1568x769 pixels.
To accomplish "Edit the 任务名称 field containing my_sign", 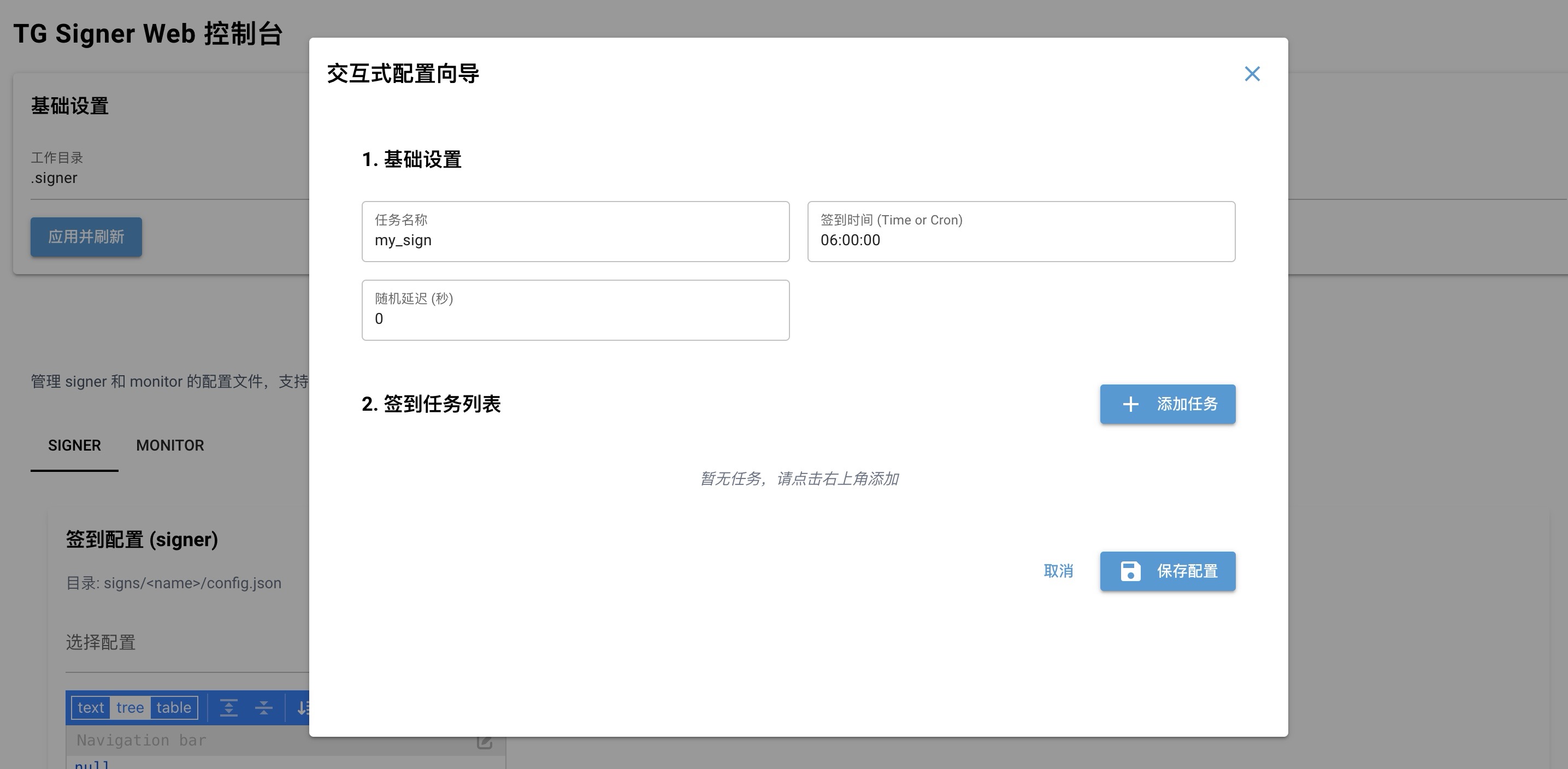I will [575, 232].
